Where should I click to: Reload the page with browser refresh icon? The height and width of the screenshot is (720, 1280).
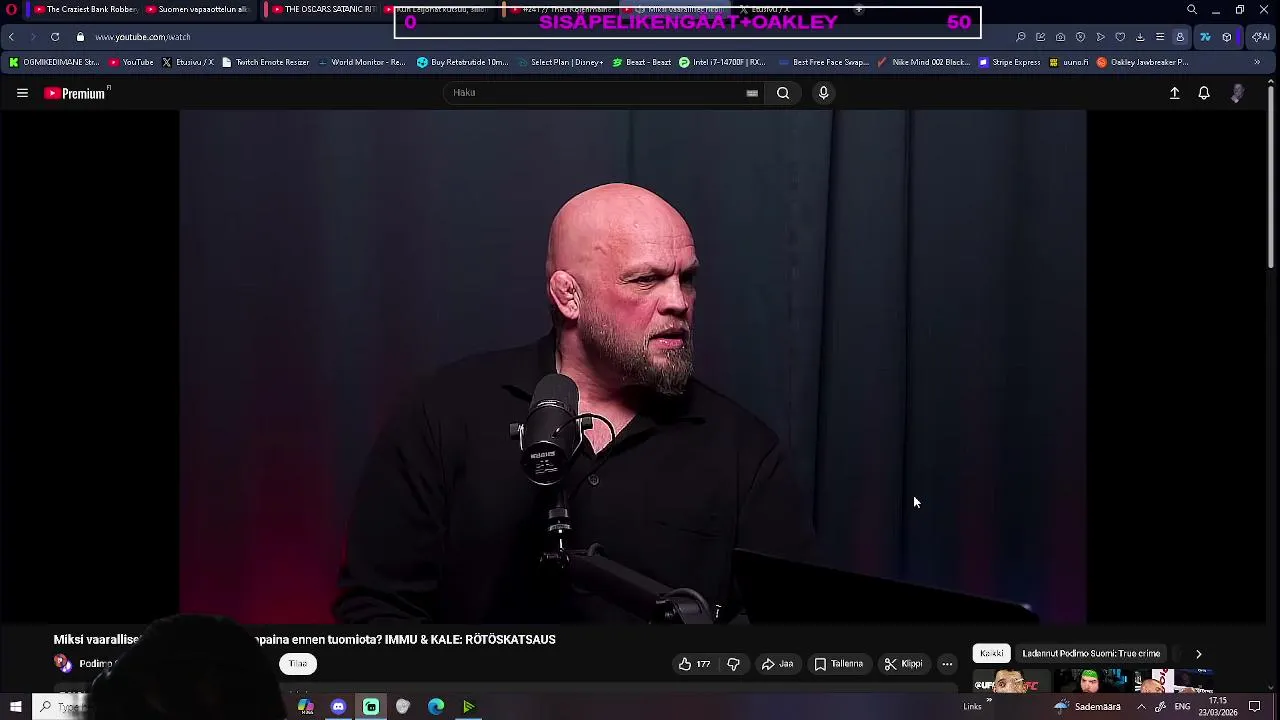click(55, 37)
